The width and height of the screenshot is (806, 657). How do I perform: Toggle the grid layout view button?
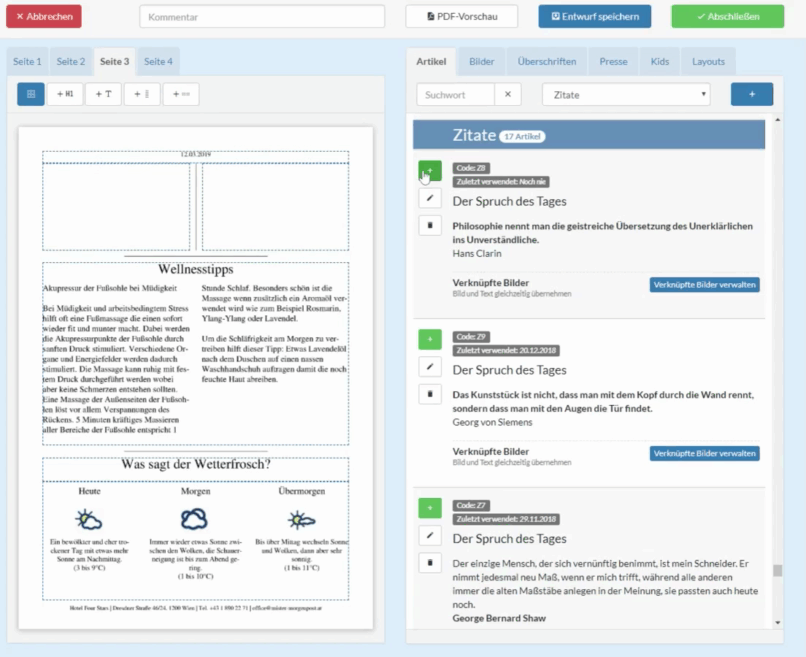click(30, 94)
